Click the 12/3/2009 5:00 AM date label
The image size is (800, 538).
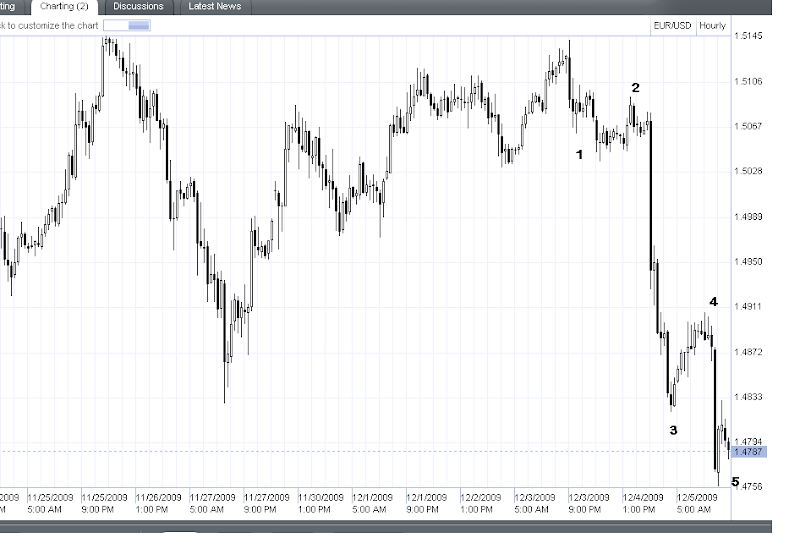pyautogui.click(x=535, y=503)
